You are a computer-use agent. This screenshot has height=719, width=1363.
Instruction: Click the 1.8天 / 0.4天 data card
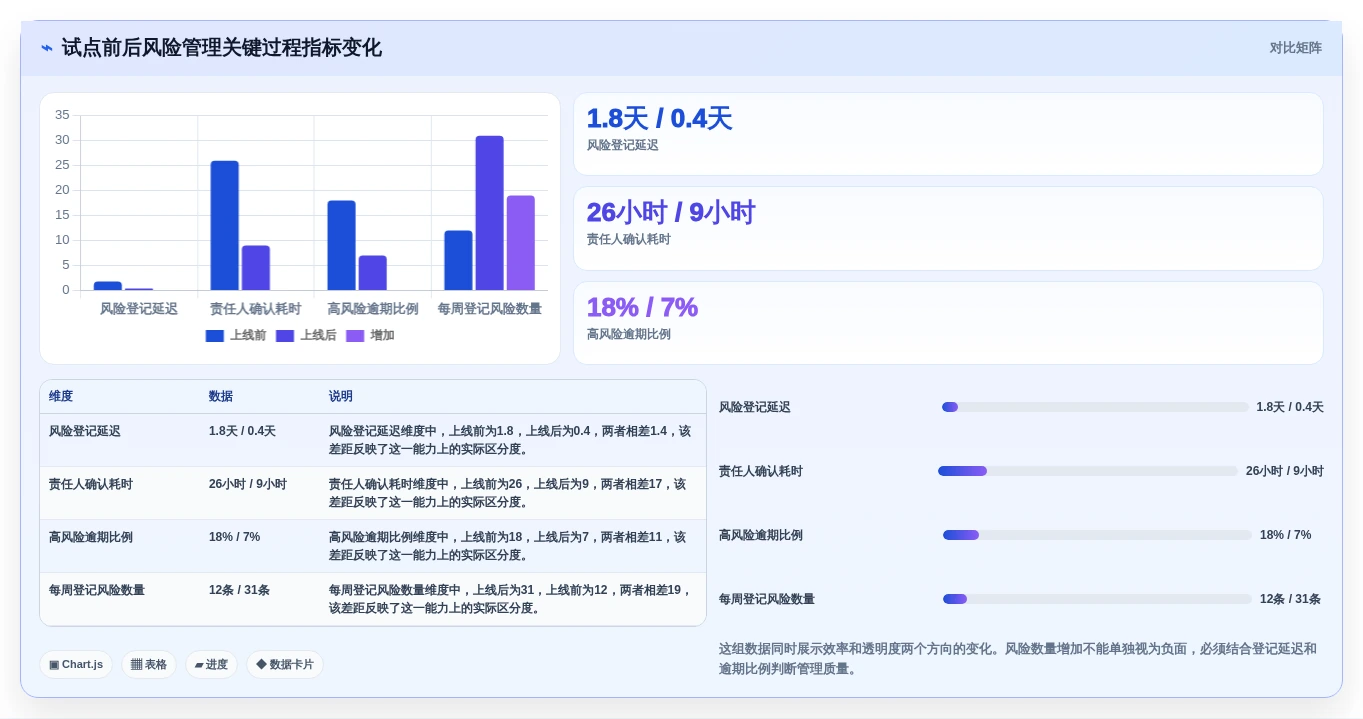coord(948,134)
